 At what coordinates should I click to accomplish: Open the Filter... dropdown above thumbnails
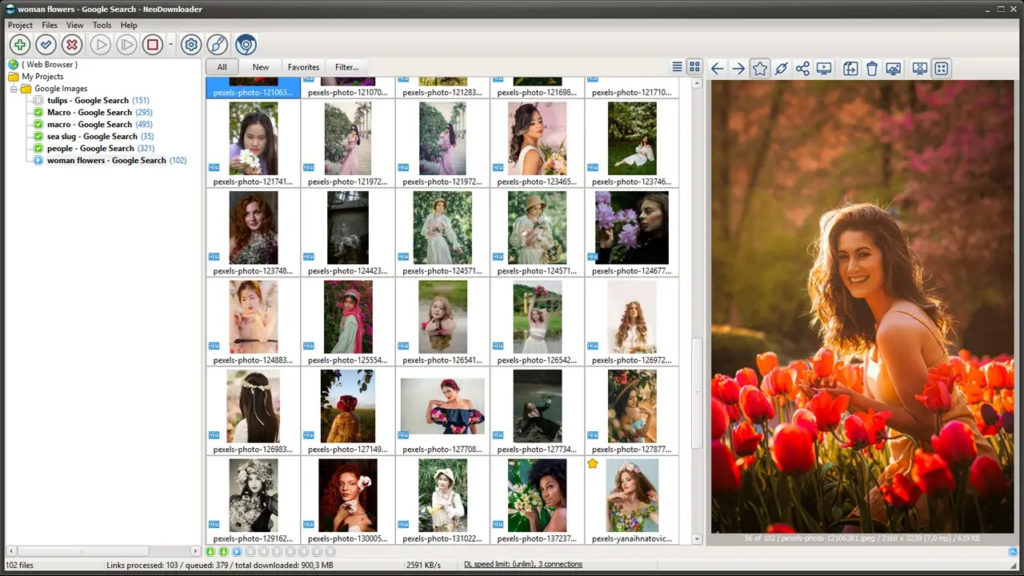[346, 67]
